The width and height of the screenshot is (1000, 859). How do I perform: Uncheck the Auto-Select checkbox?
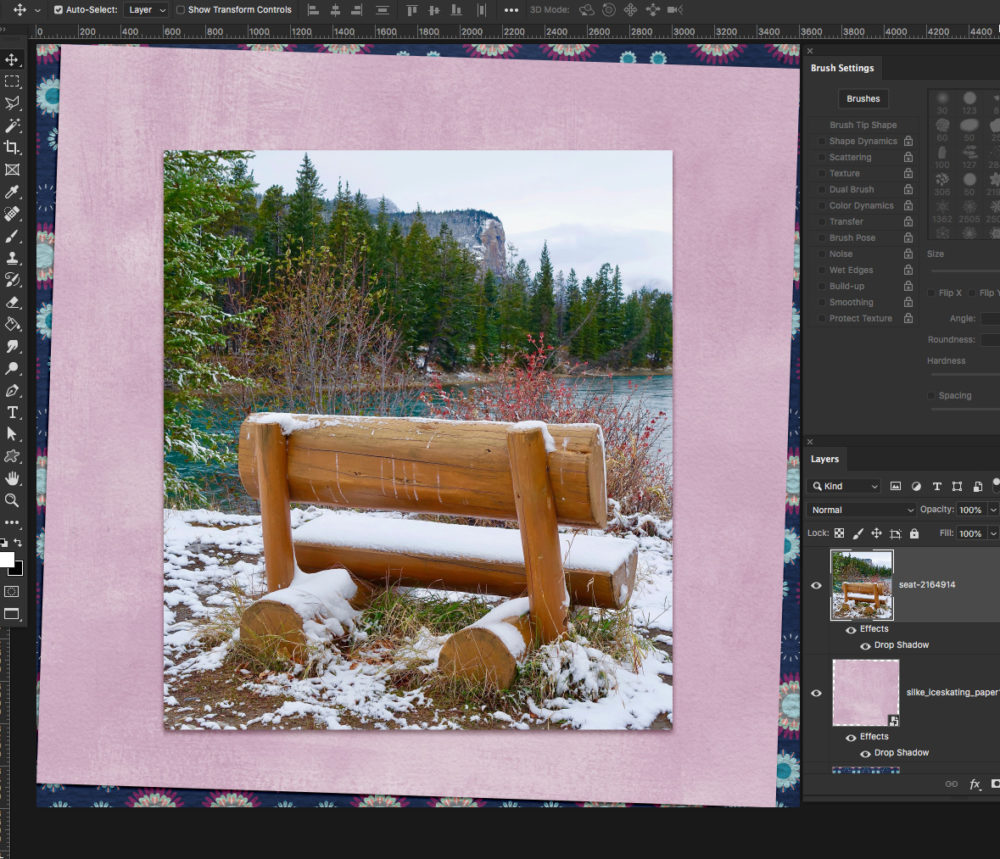pyautogui.click(x=58, y=10)
